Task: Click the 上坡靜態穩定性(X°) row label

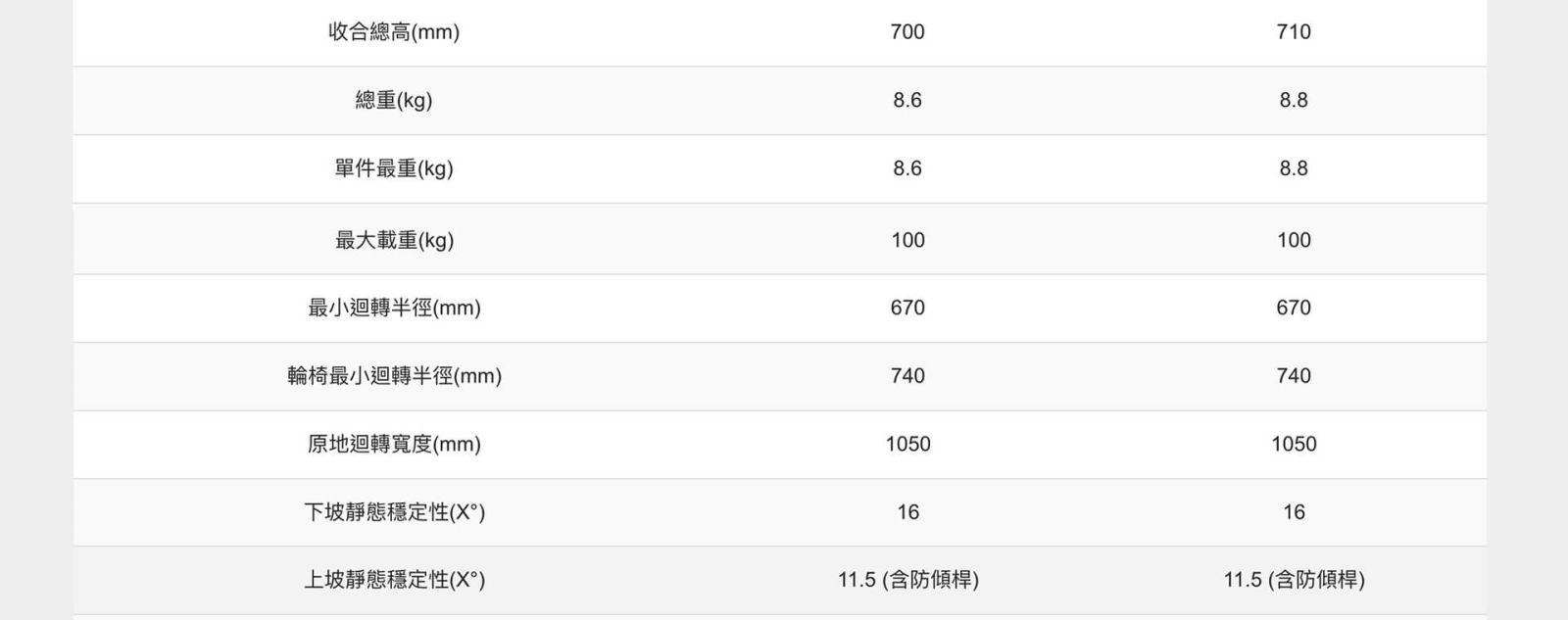Action: [394, 580]
